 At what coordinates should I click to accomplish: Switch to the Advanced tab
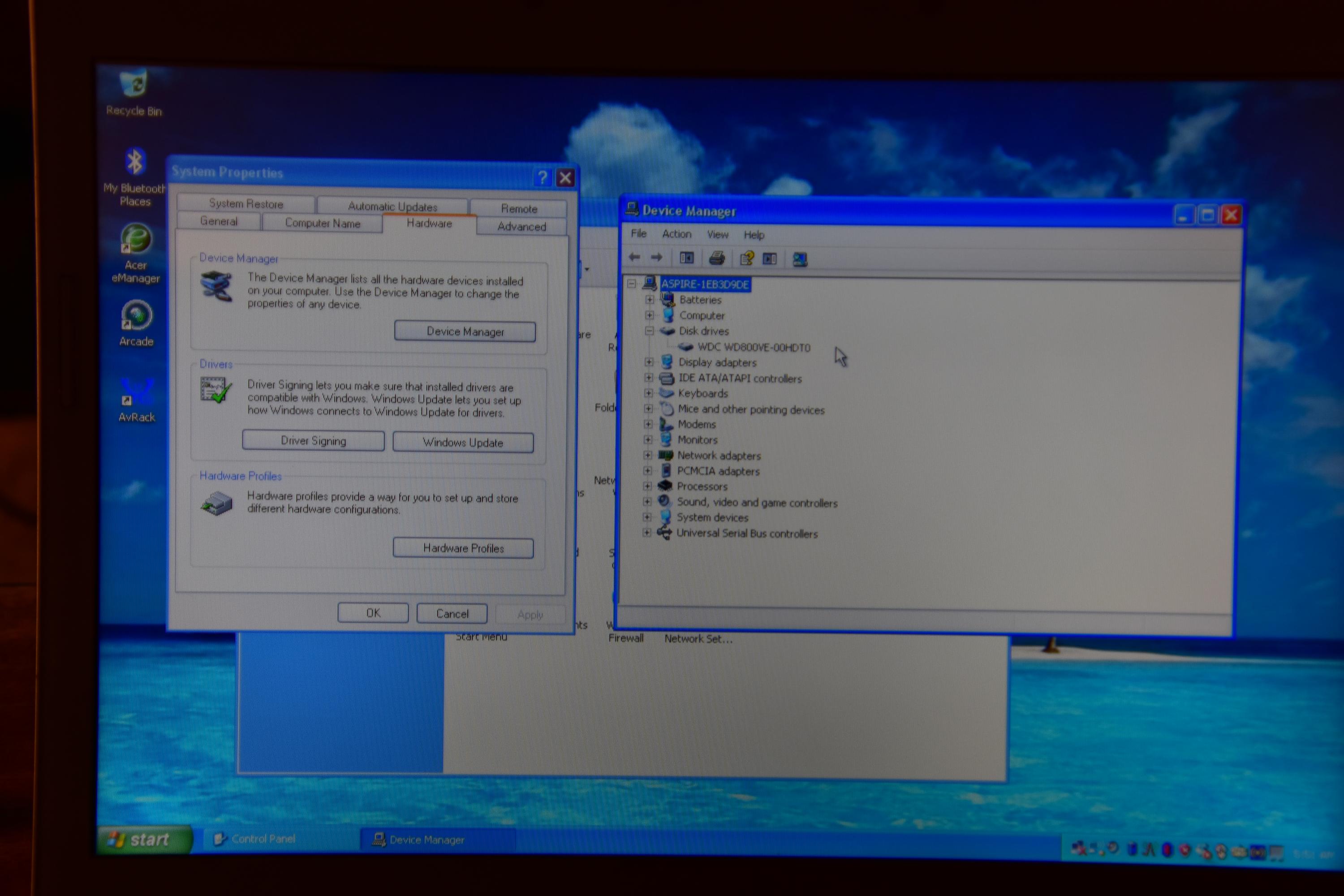[x=521, y=227]
